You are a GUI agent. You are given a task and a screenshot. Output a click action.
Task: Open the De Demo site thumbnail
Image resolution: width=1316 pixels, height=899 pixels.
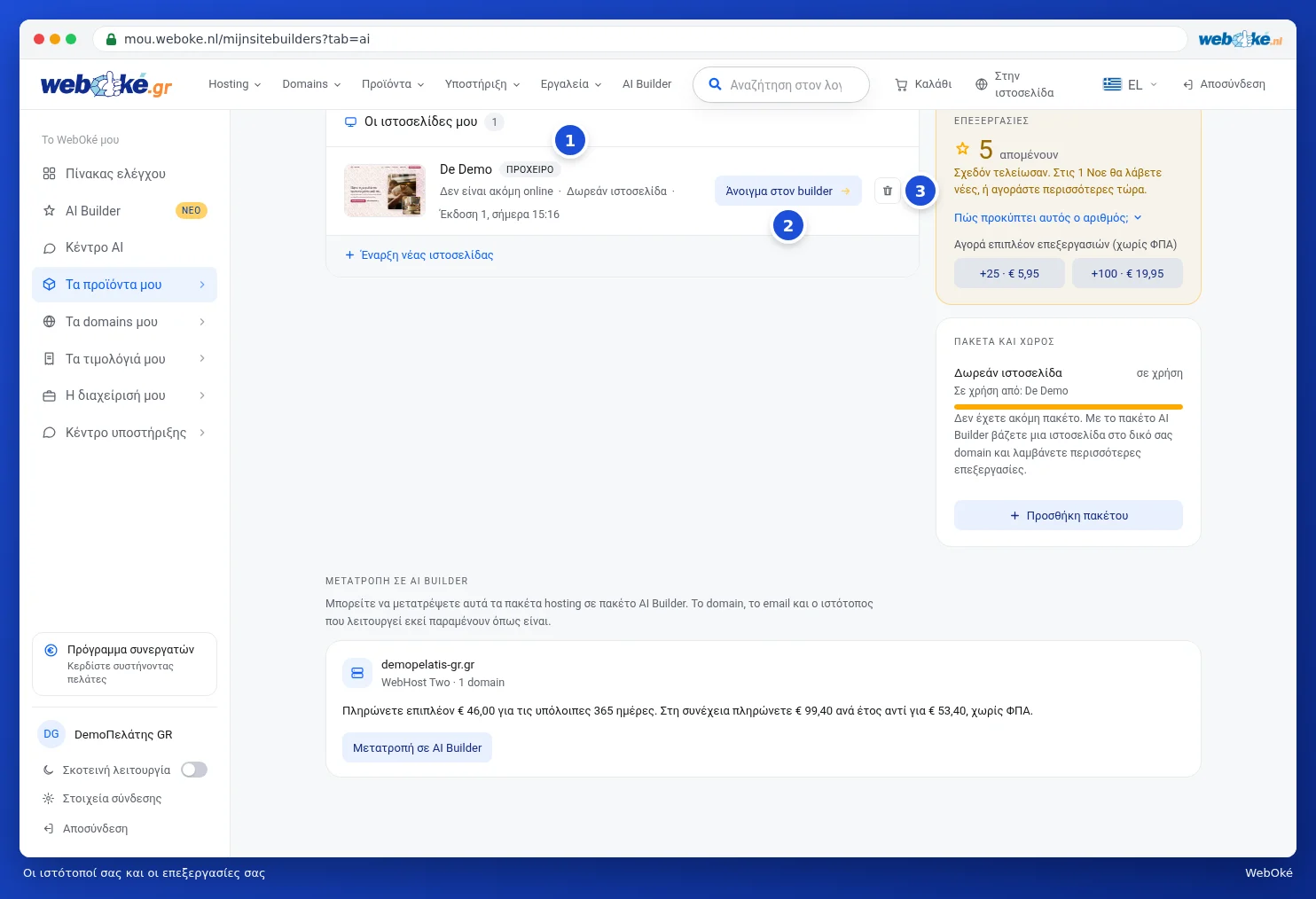(x=385, y=191)
